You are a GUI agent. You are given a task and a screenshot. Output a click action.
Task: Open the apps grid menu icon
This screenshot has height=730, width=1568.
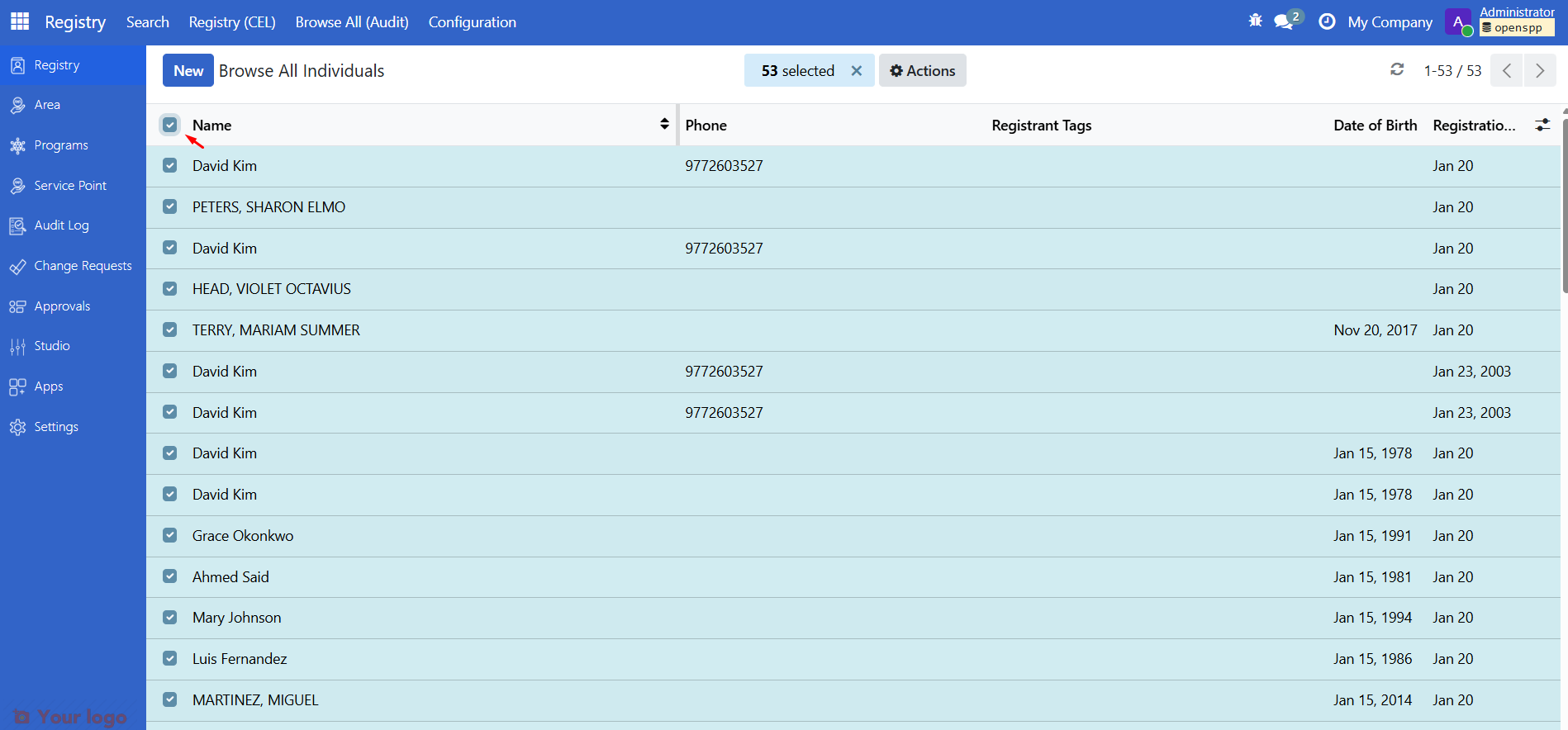[x=20, y=21]
